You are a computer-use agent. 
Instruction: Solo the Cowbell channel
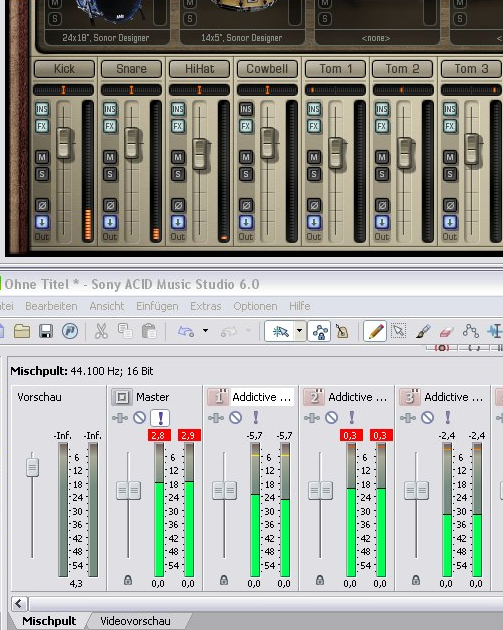coord(246,174)
